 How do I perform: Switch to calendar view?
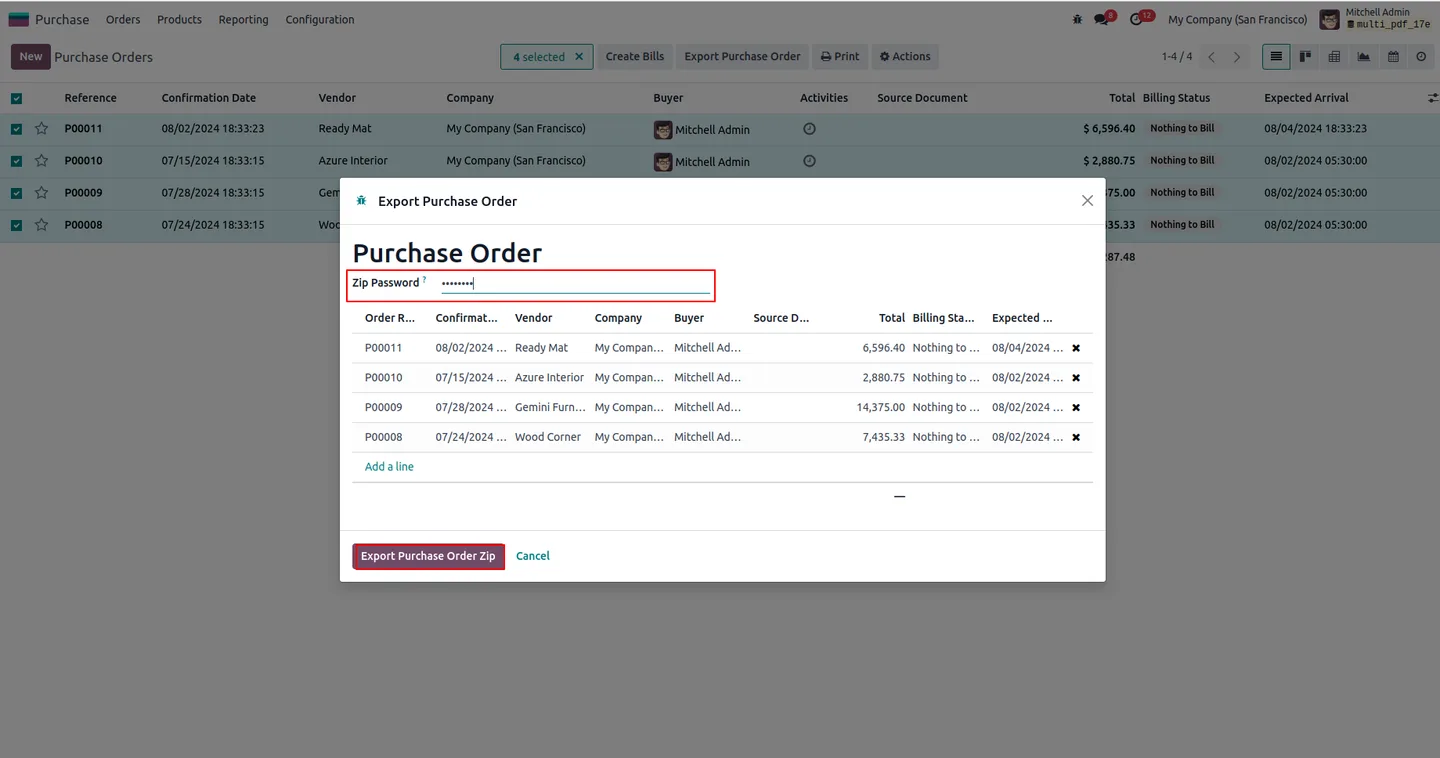(x=1392, y=57)
